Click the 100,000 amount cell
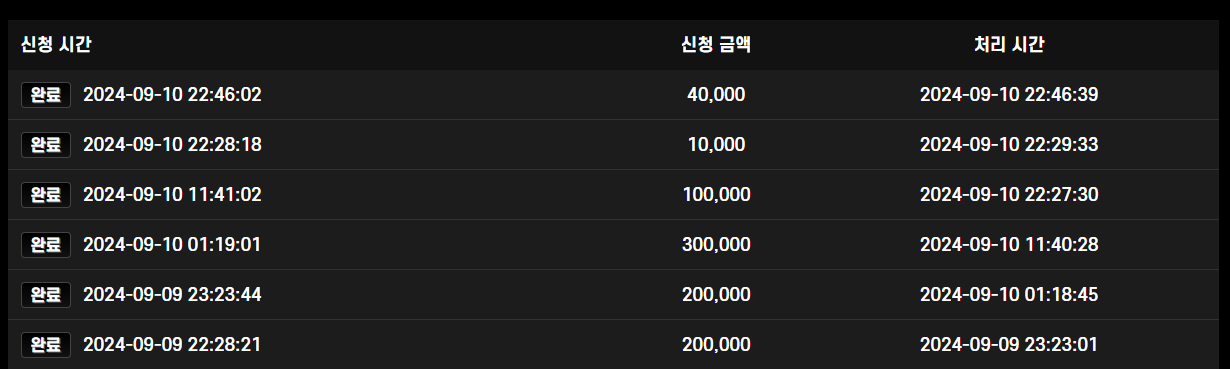Screen dimensions: 1230x369 pos(716,195)
